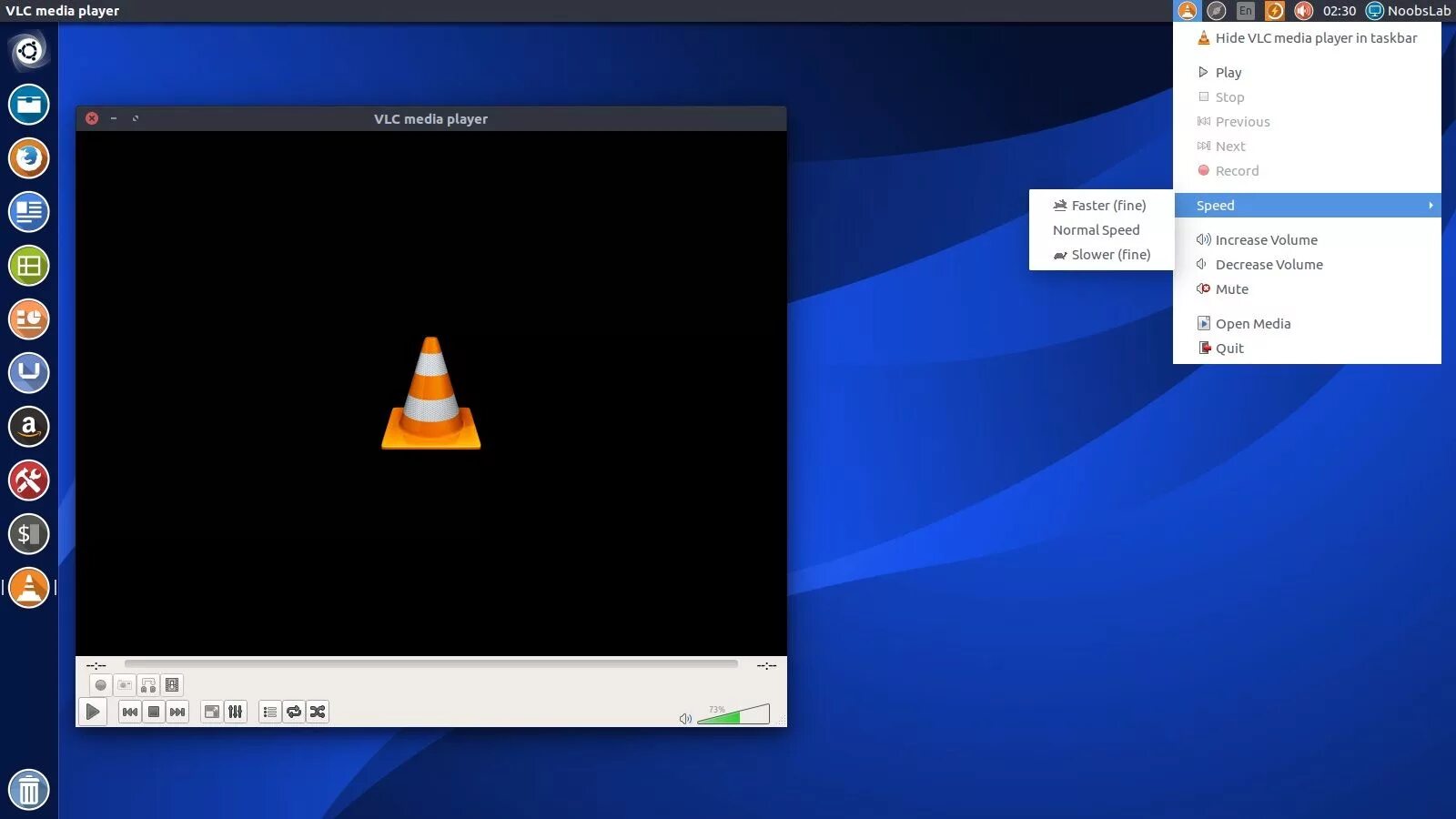Click previous media button in VLC controls
Viewport: 1456px width, 819px height.
click(130, 712)
